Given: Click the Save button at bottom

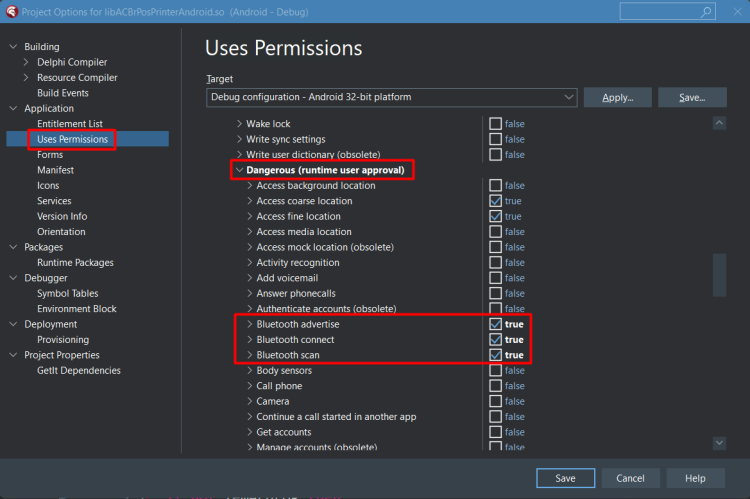Looking at the screenshot, I should [x=565, y=478].
